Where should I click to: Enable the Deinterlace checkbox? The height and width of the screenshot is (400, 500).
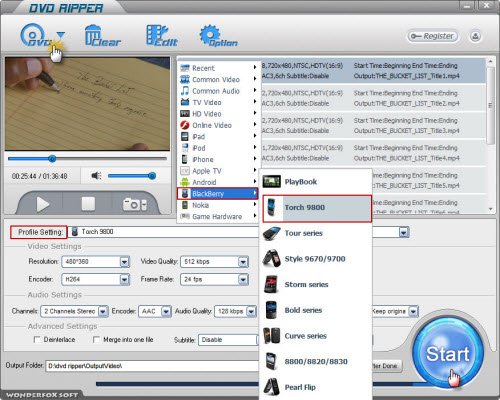(37, 340)
